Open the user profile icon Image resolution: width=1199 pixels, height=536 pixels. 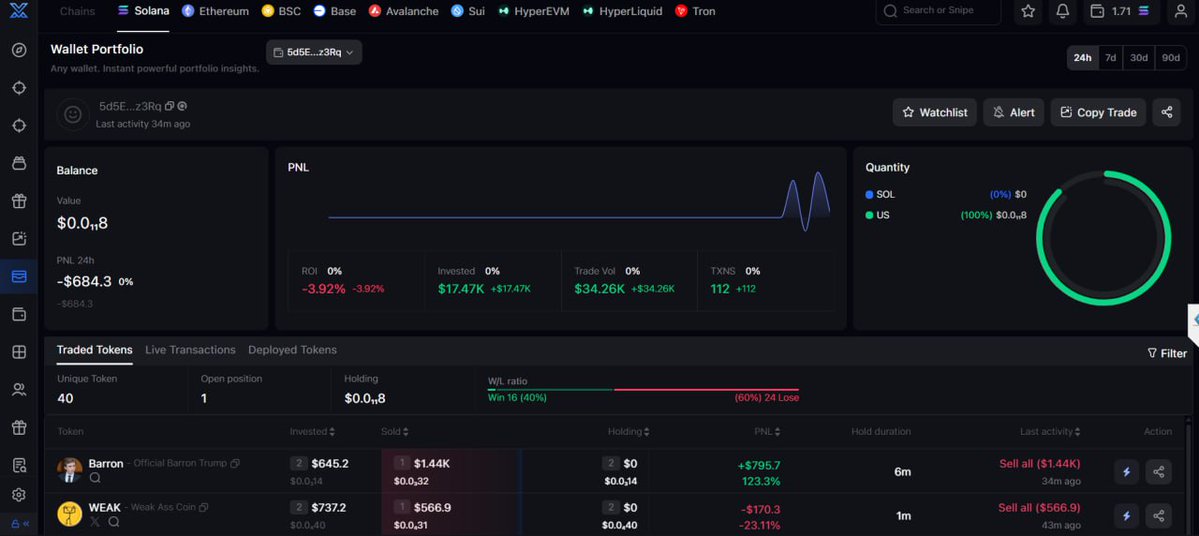click(x=1181, y=11)
